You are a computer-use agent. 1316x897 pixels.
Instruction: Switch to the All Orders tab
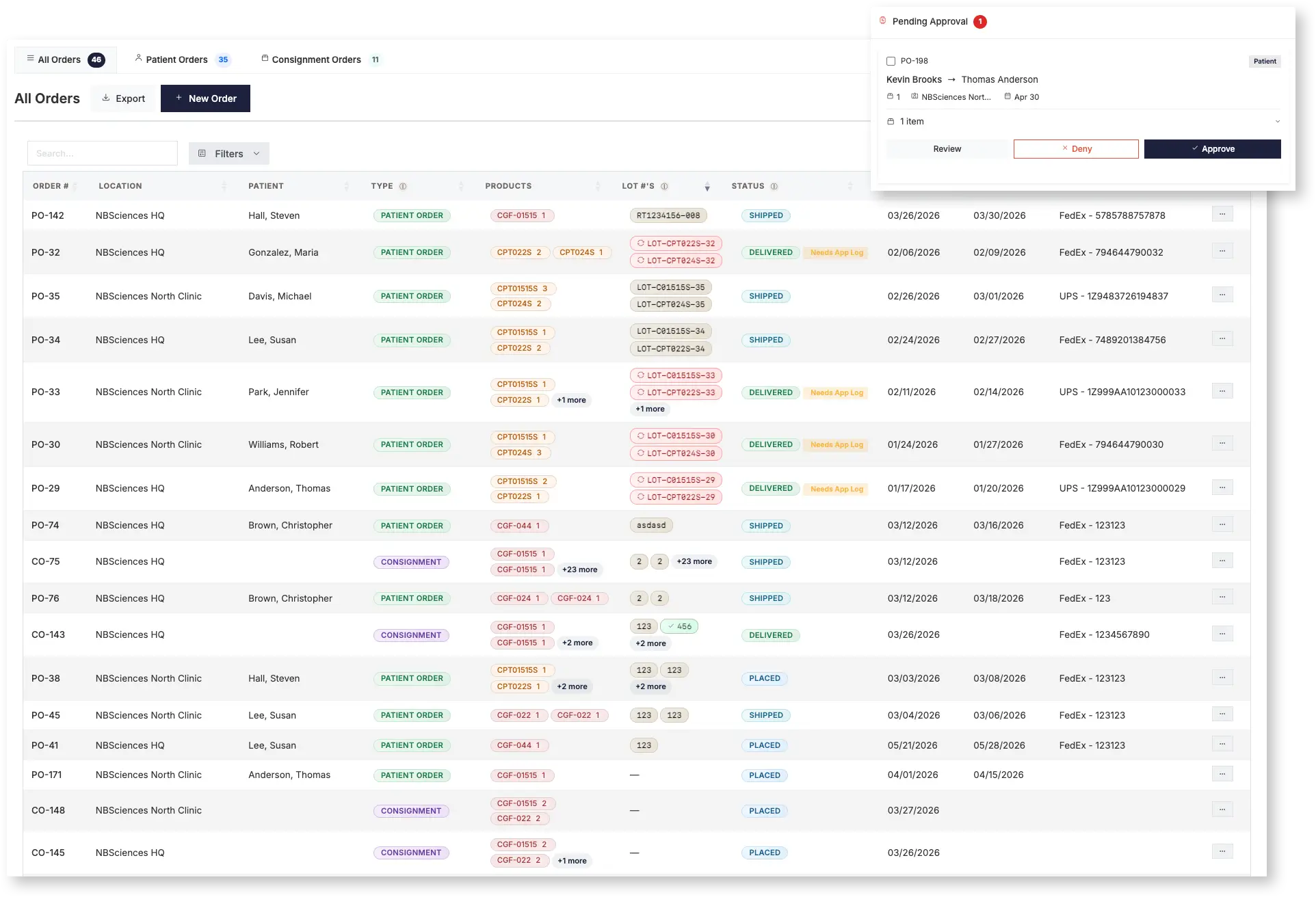click(x=66, y=59)
